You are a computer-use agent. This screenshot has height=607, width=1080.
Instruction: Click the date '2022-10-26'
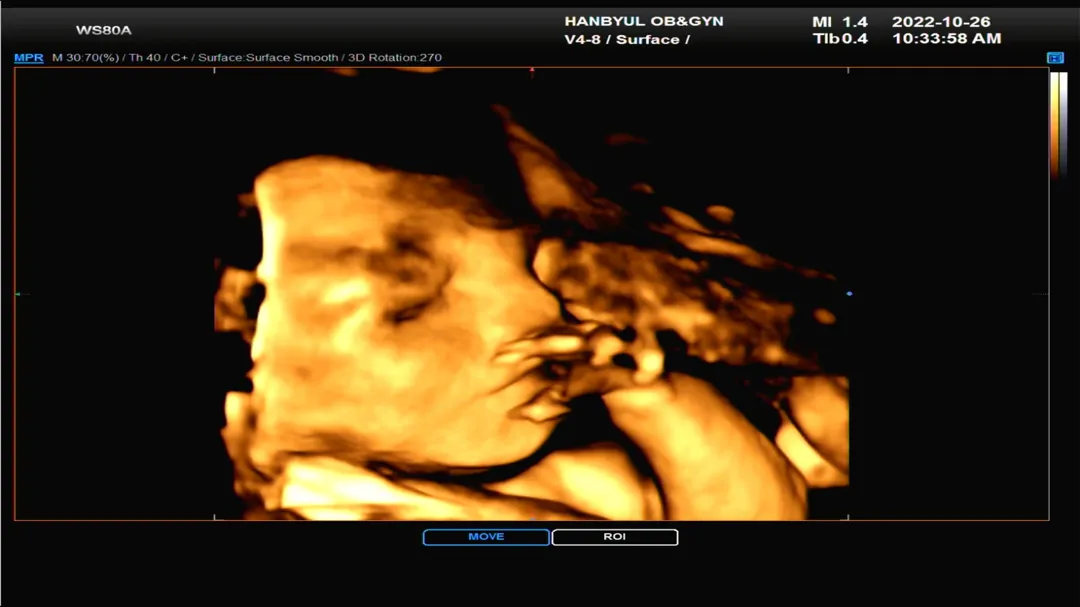[941, 21]
